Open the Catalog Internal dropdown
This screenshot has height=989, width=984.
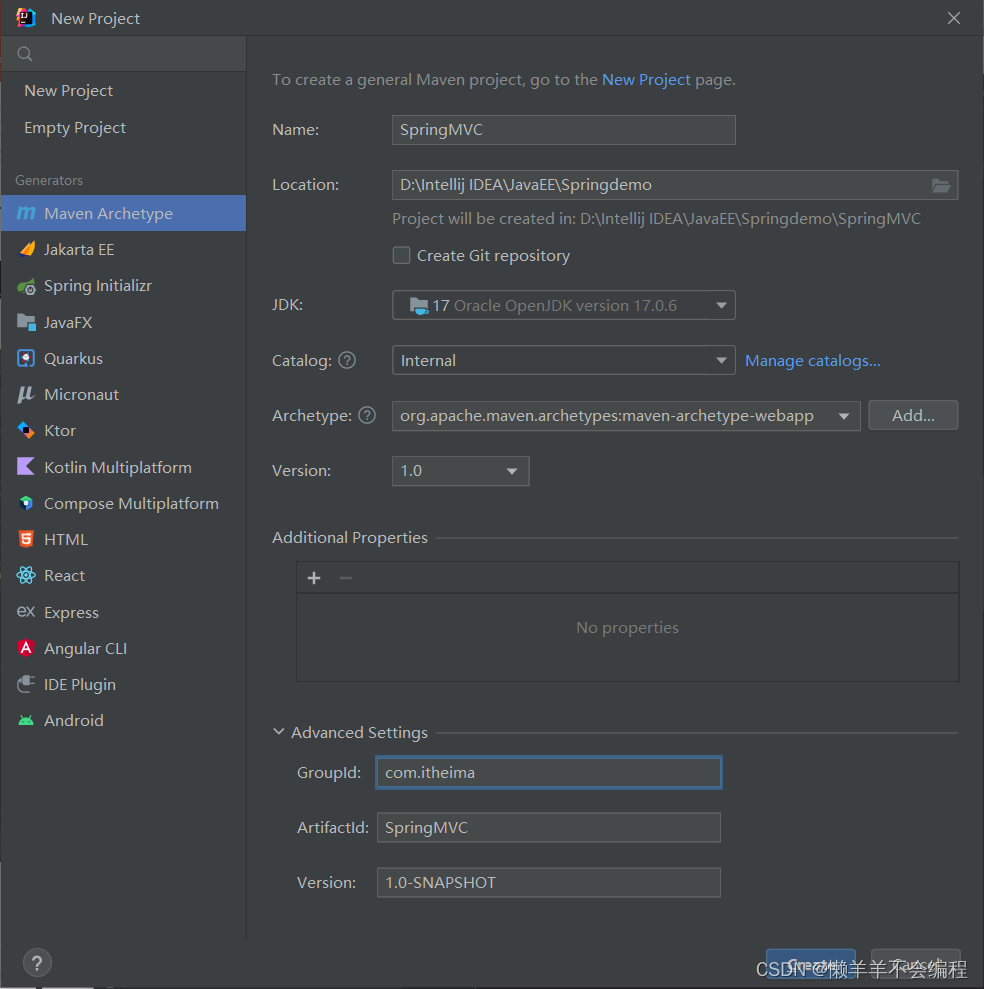[x=563, y=360]
